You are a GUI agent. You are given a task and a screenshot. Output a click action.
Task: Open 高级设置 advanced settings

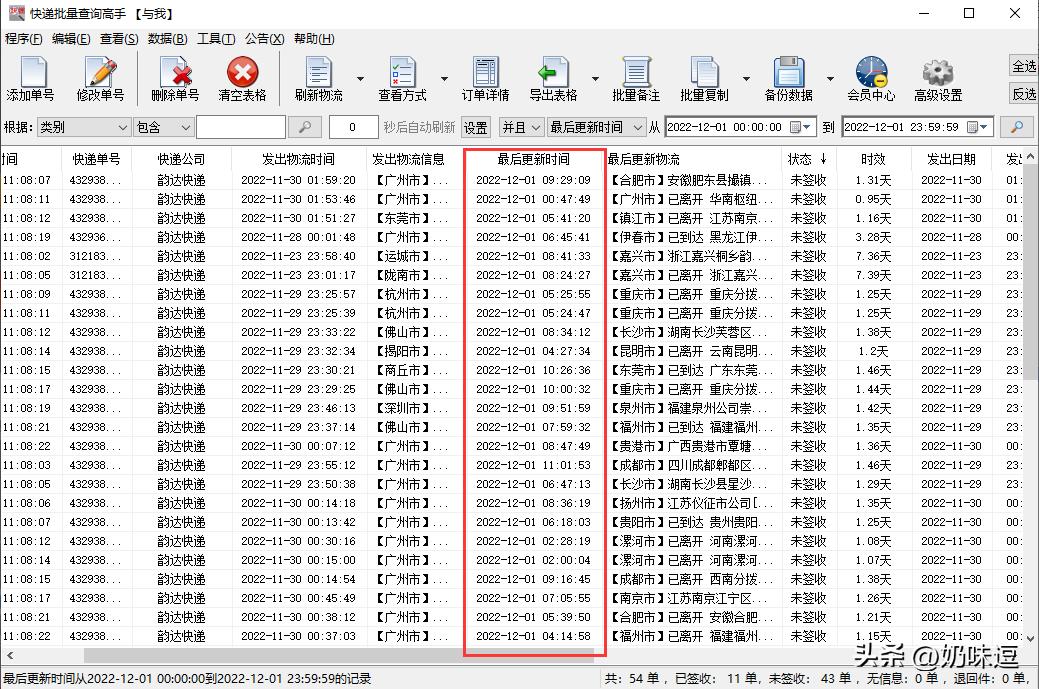(x=936, y=78)
